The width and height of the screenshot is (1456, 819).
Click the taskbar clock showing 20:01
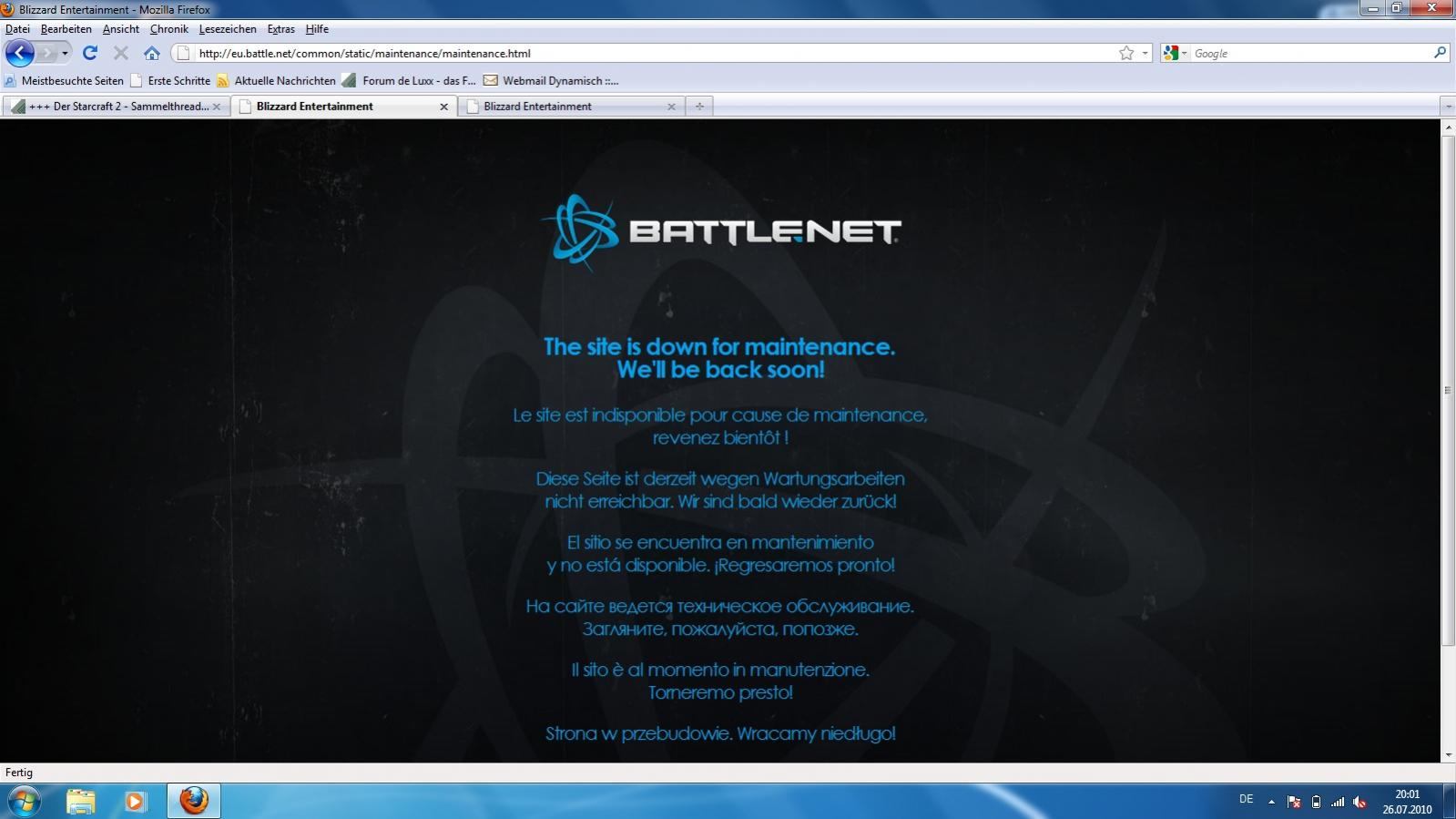[x=1407, y=802]
